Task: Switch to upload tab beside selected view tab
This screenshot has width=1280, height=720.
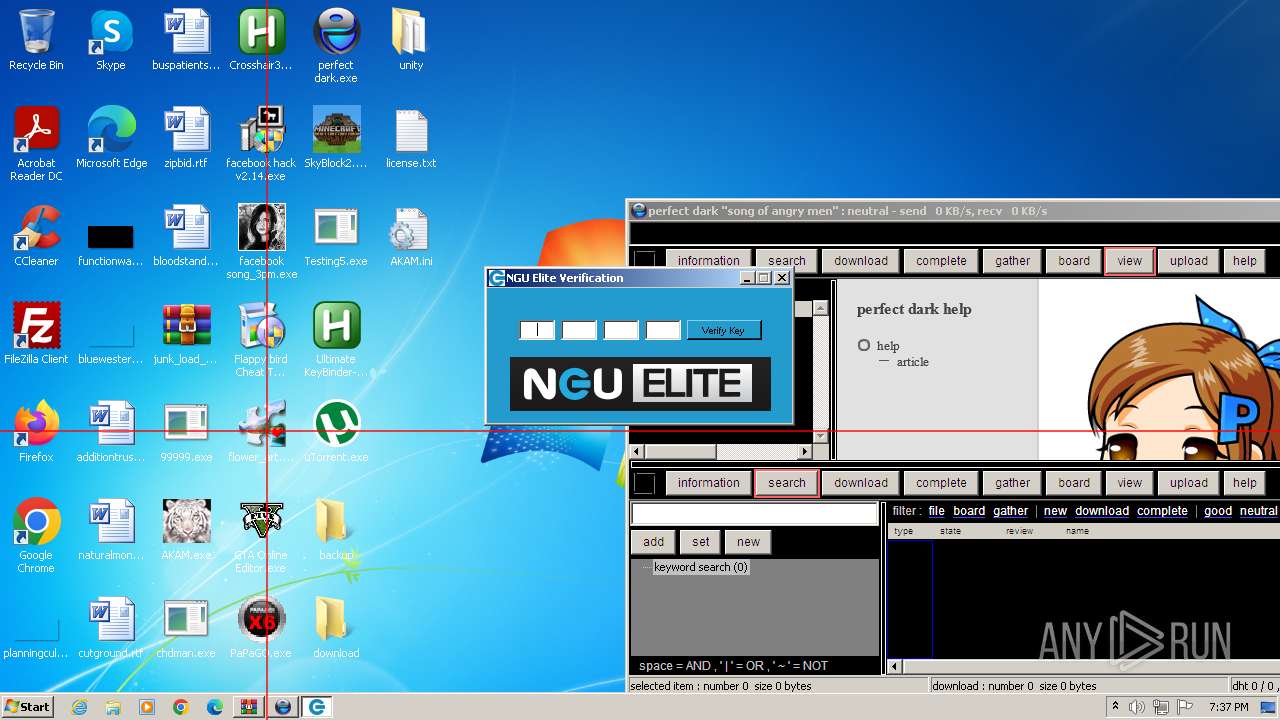Action: [1189, 261]
